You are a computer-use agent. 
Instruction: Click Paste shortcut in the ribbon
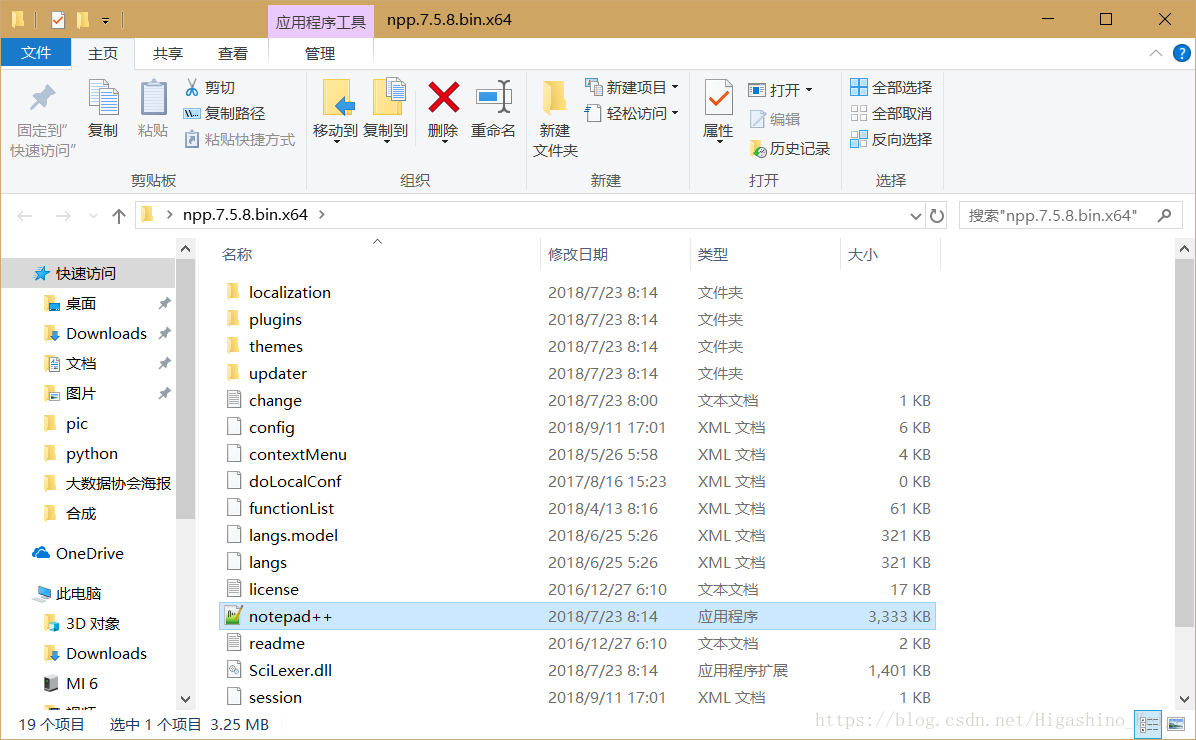(240, 140)
